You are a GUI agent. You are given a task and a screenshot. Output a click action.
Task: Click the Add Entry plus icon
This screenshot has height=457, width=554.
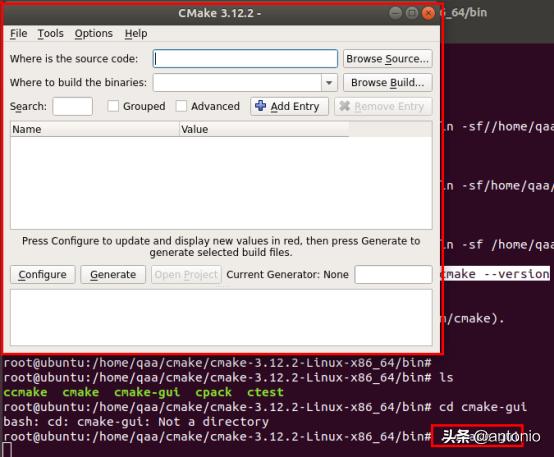pos(260,106)
